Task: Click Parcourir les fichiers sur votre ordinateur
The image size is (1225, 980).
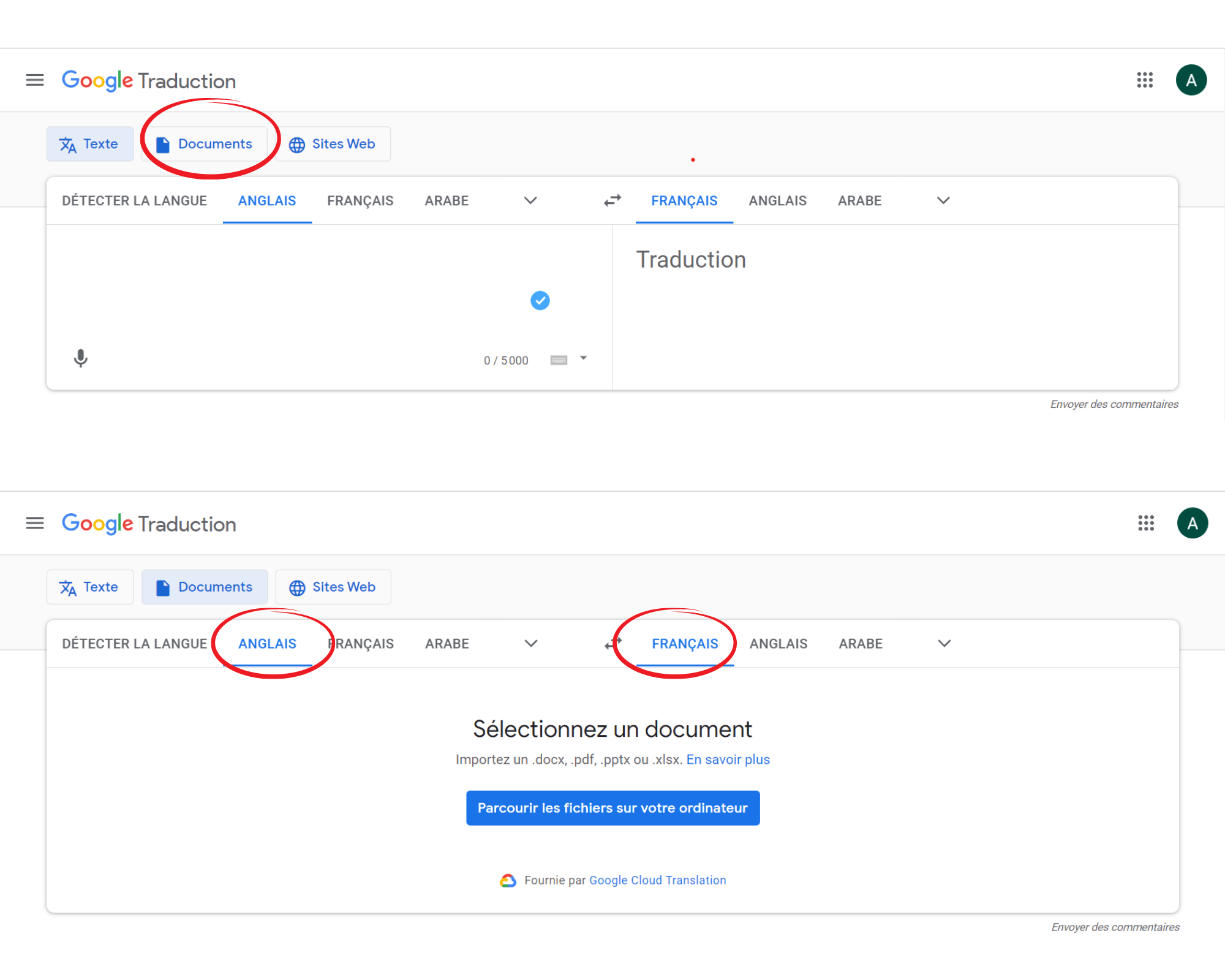Action: [612, 808]
